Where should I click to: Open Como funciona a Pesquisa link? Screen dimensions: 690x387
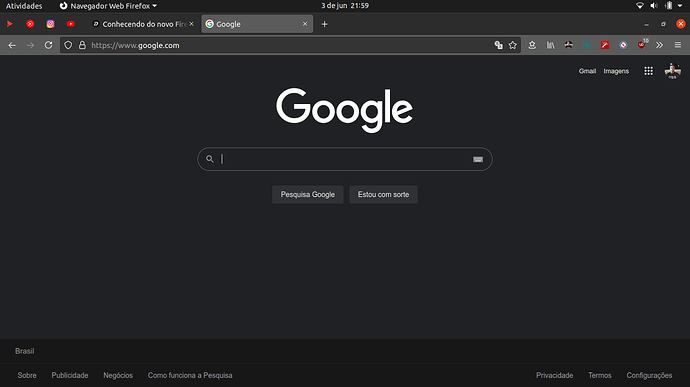pyautogui.click(x=190, y=375)
